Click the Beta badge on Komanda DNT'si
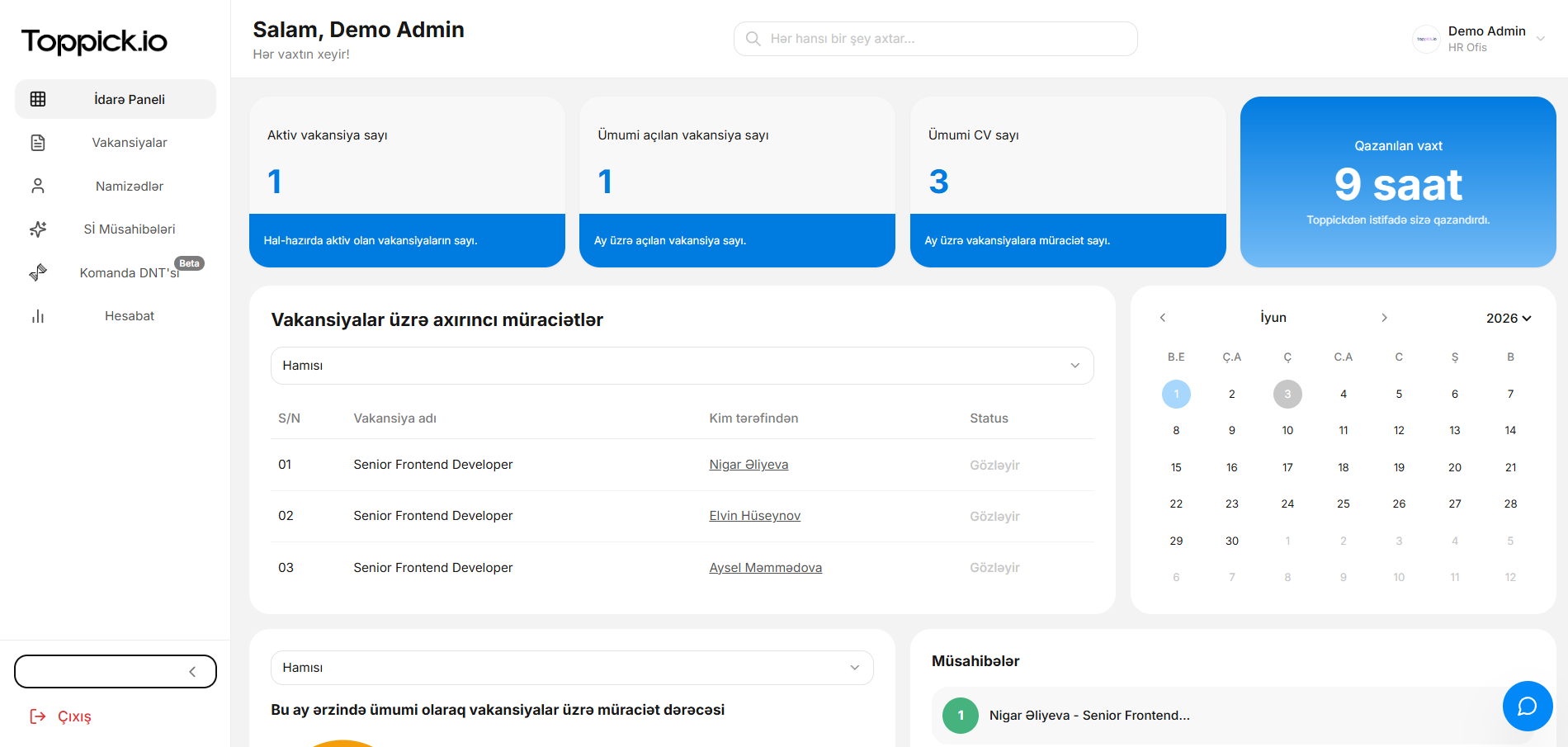The height and width of the screenshot is (747, 1568). (x=190, y=263)
